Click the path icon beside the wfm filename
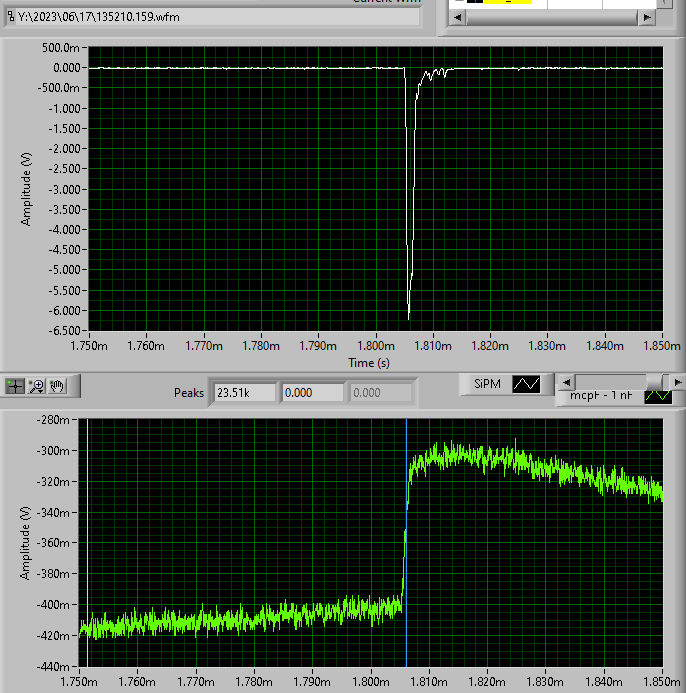This screenshot has width=686, height=693. pyautogui.click(x=11, y=17)
